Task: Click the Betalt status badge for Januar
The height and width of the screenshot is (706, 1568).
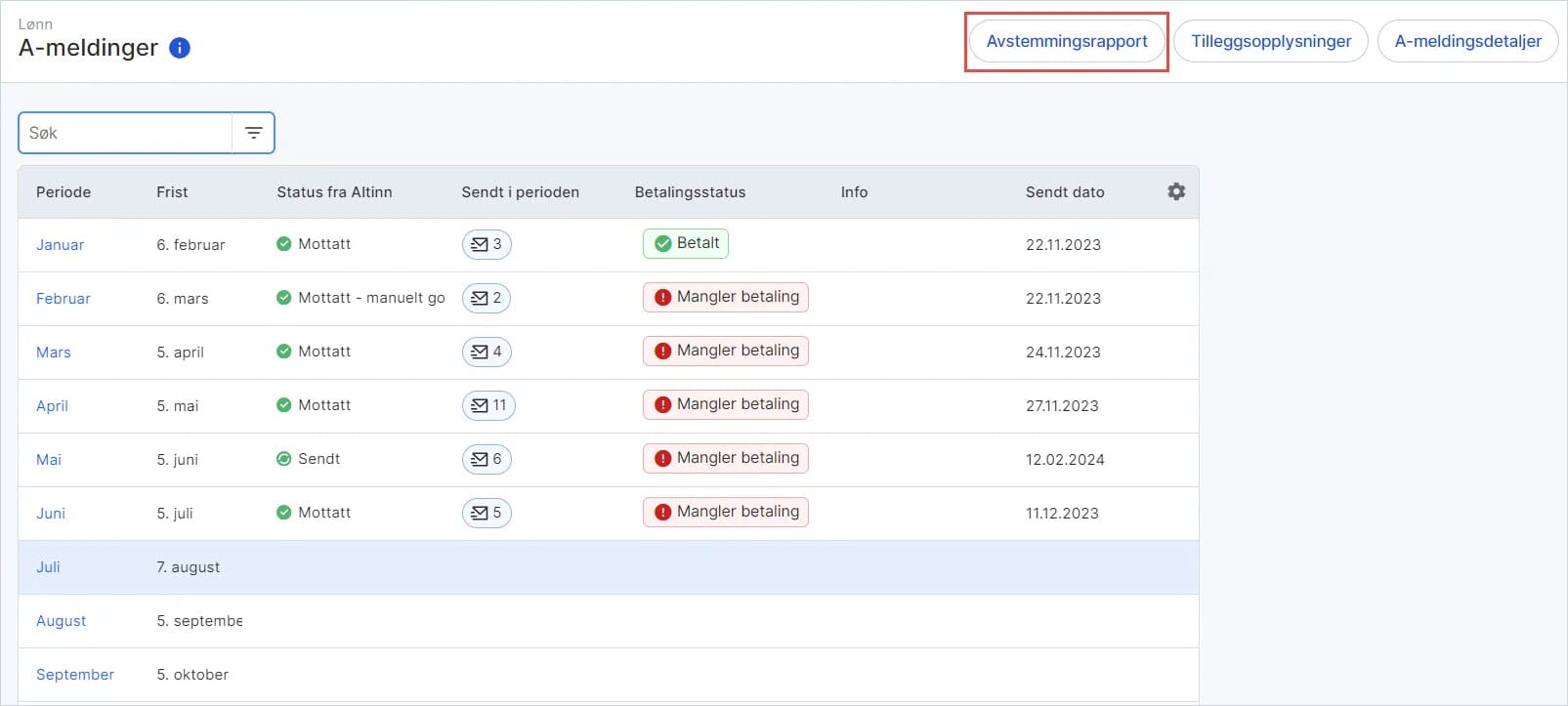Action: 686,243
